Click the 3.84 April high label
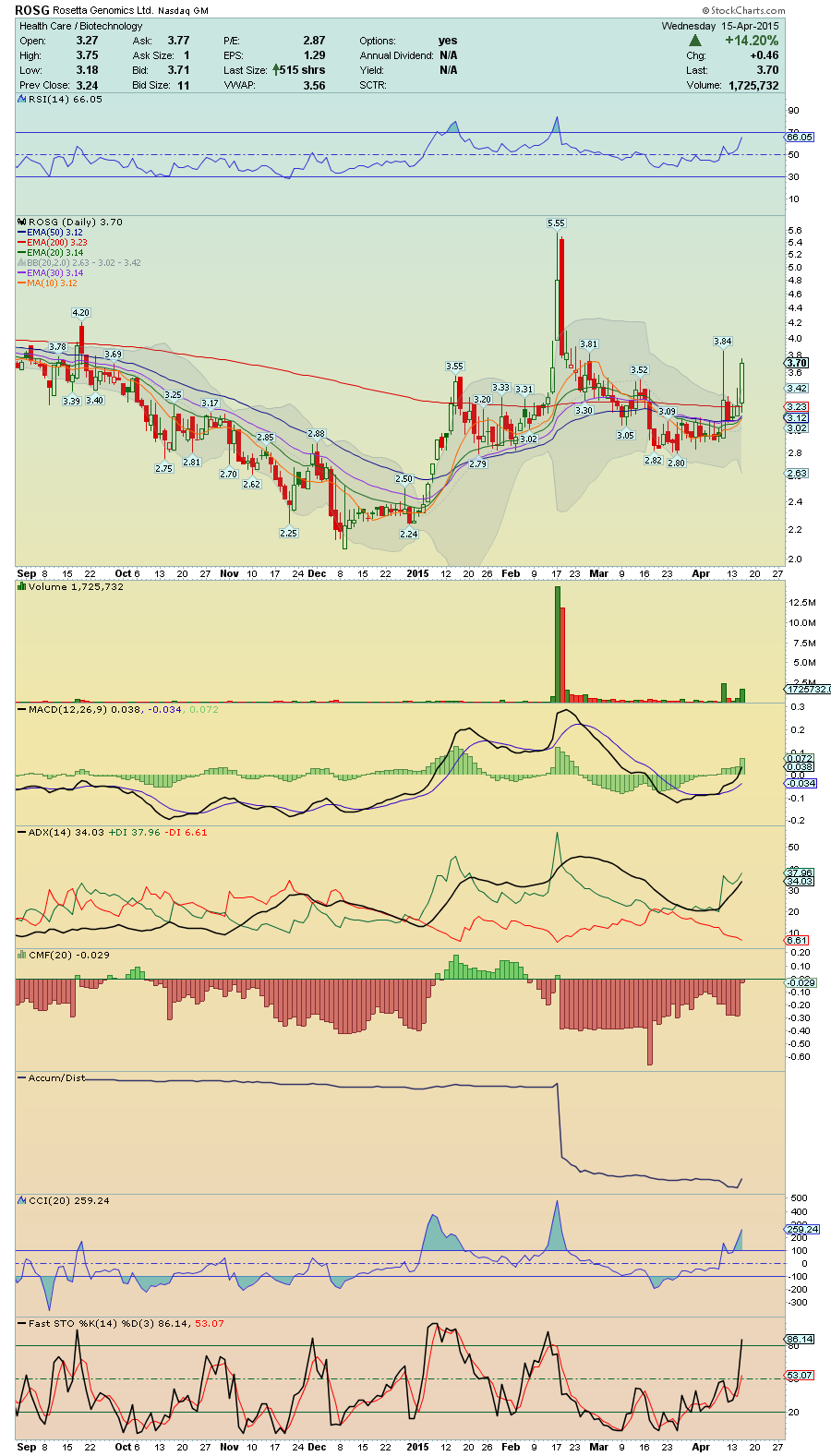The image size is (831, 1456). [x=722, y=341]
